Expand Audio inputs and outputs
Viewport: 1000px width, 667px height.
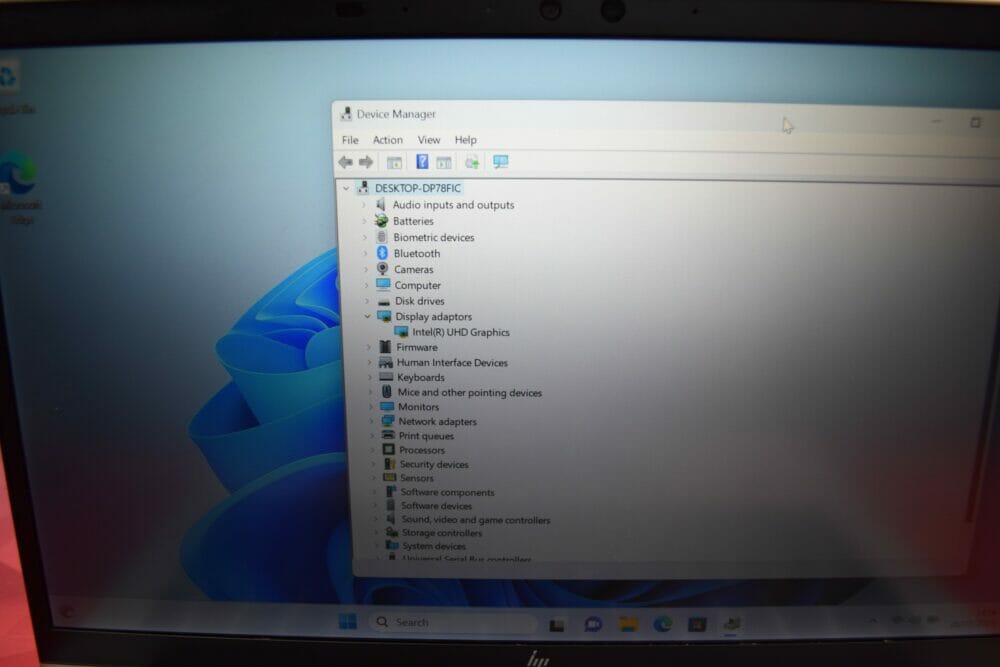(x=364, y=205)
